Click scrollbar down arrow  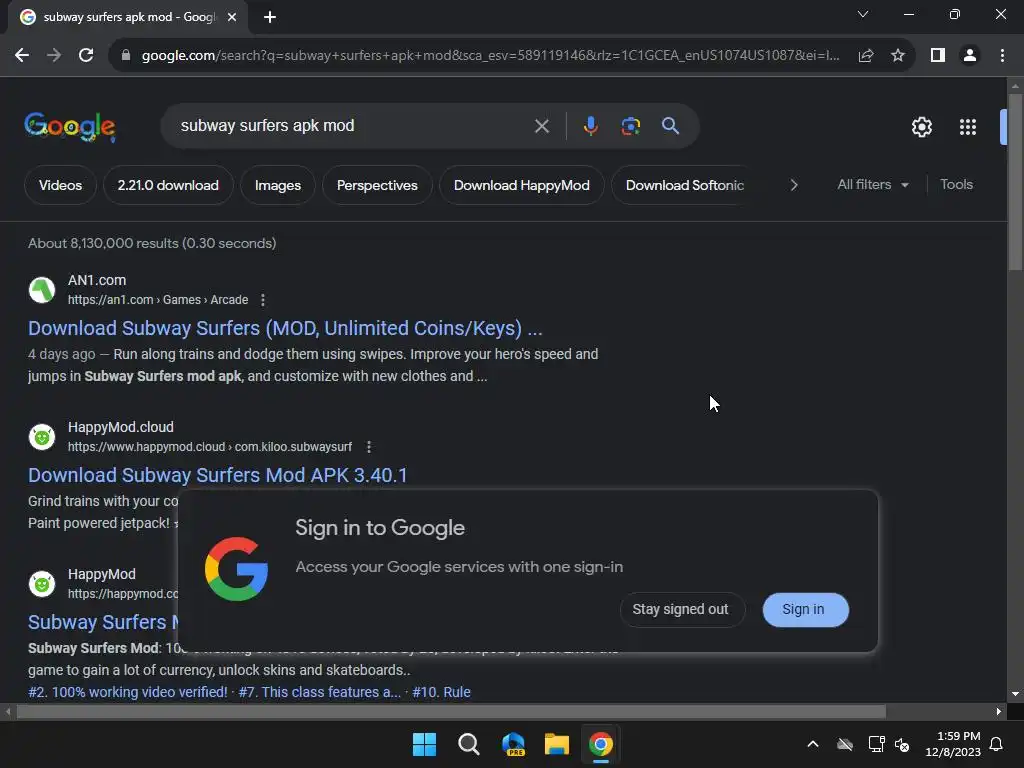pos(1015,694)
